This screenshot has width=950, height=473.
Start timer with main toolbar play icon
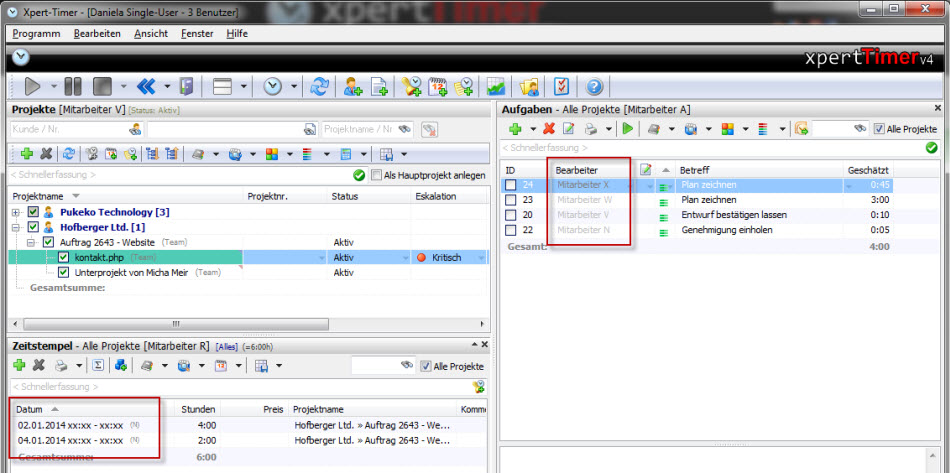point(33,87)
